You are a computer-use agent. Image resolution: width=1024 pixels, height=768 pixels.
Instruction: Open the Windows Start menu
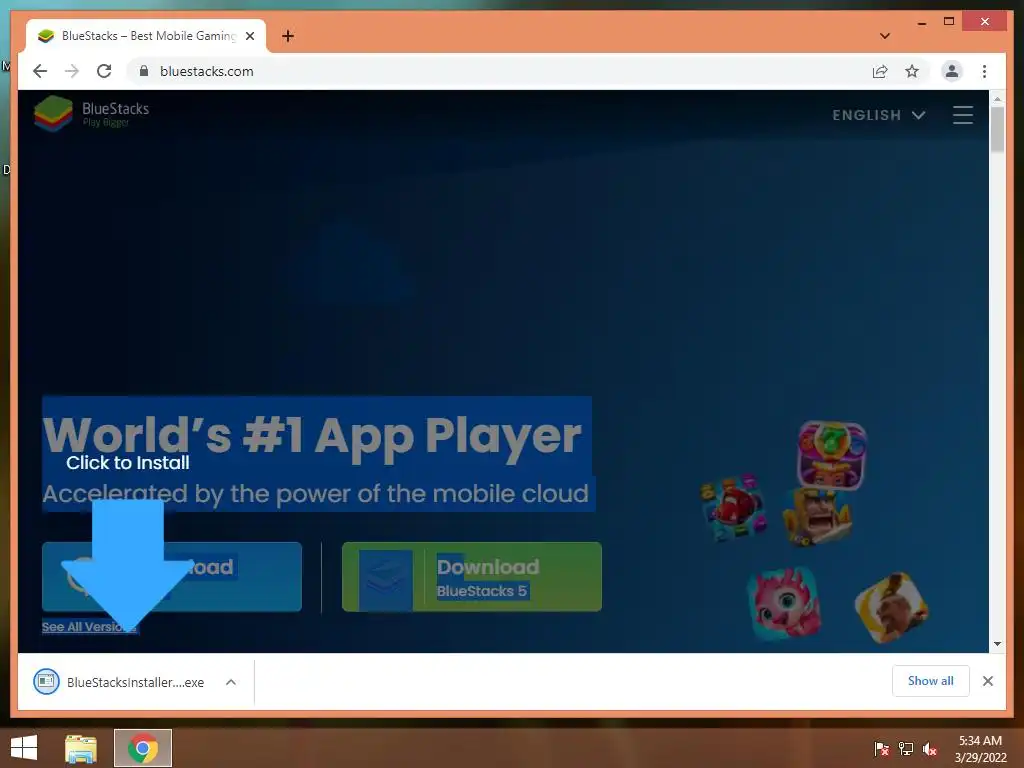pos(24,748)
